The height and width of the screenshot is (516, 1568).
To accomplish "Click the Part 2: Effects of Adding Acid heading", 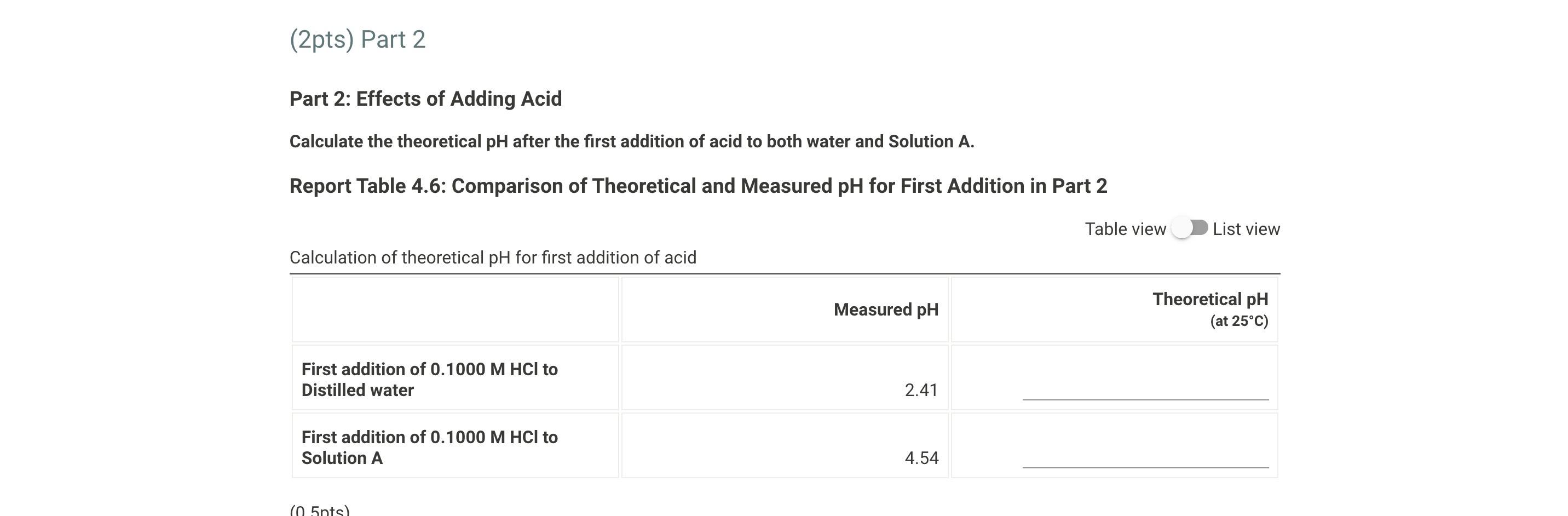I will 426,98.
